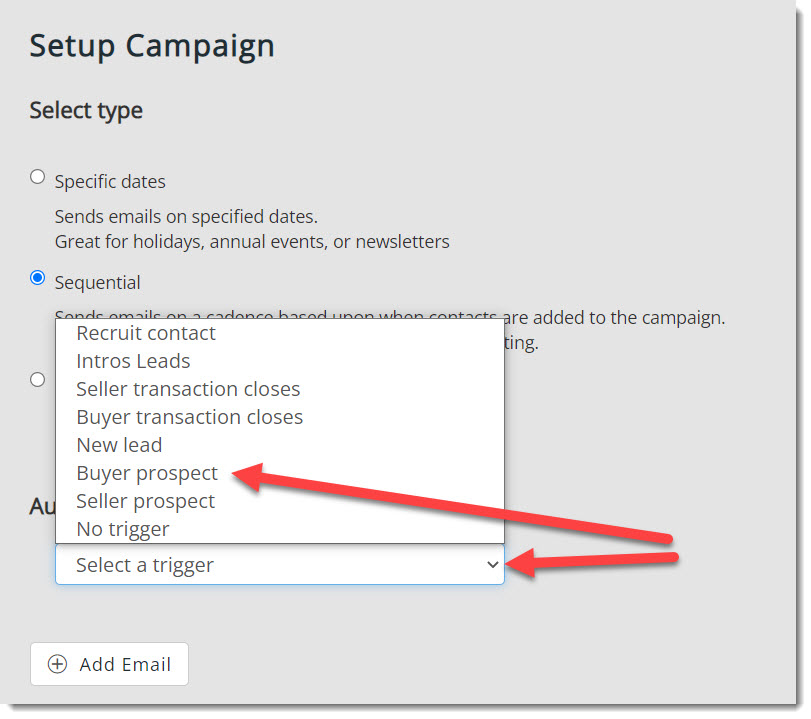Pick 'Seller transaction closes' trigger

coord(188,389)
